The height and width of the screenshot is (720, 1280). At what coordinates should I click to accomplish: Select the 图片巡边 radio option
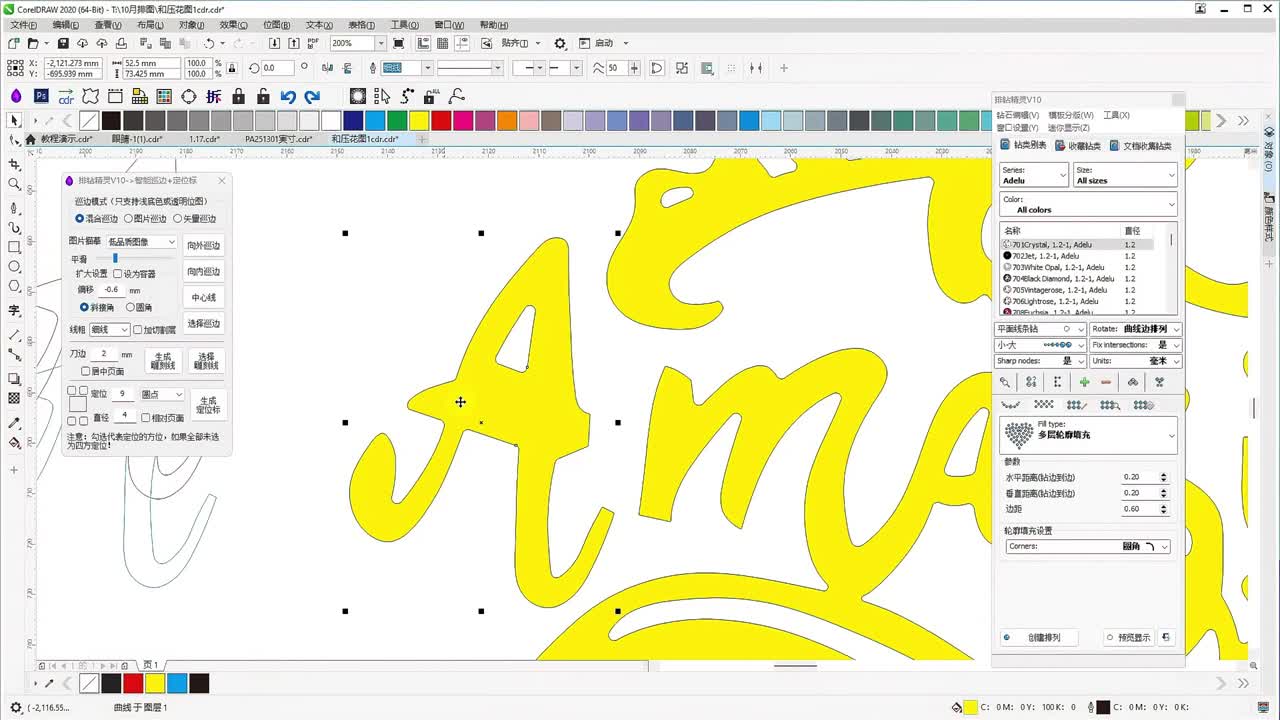tap(129, 219)
